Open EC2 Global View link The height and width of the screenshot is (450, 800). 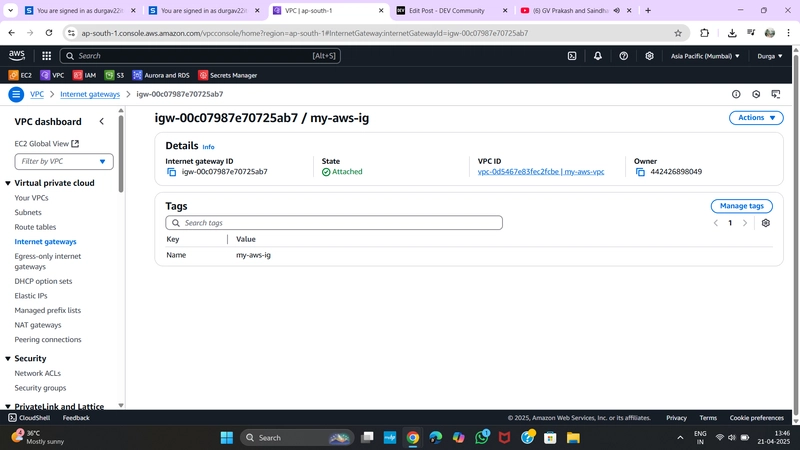coord(46,144)
